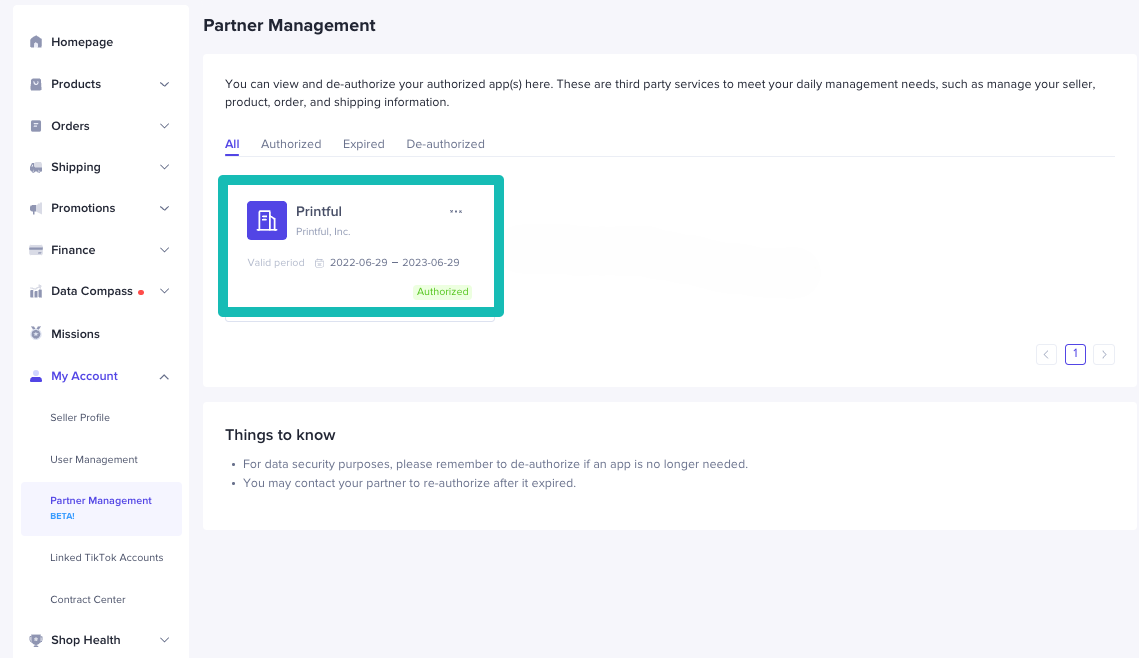Open the Contract Center page
This screenshot has width=1139, height=658.
[88, 599]
